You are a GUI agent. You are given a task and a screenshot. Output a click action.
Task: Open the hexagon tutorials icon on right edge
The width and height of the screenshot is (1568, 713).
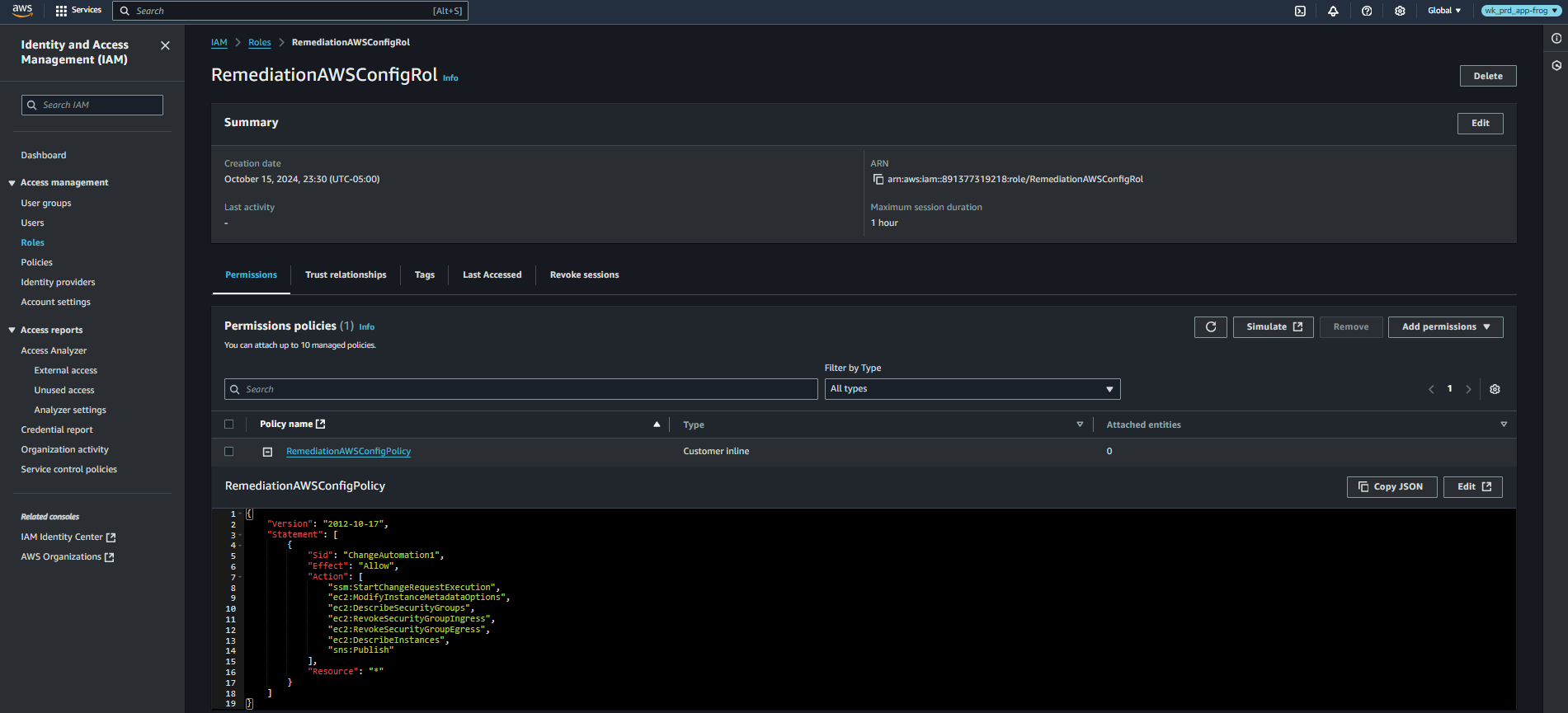pyautogui.click(x=1556, y=65)
